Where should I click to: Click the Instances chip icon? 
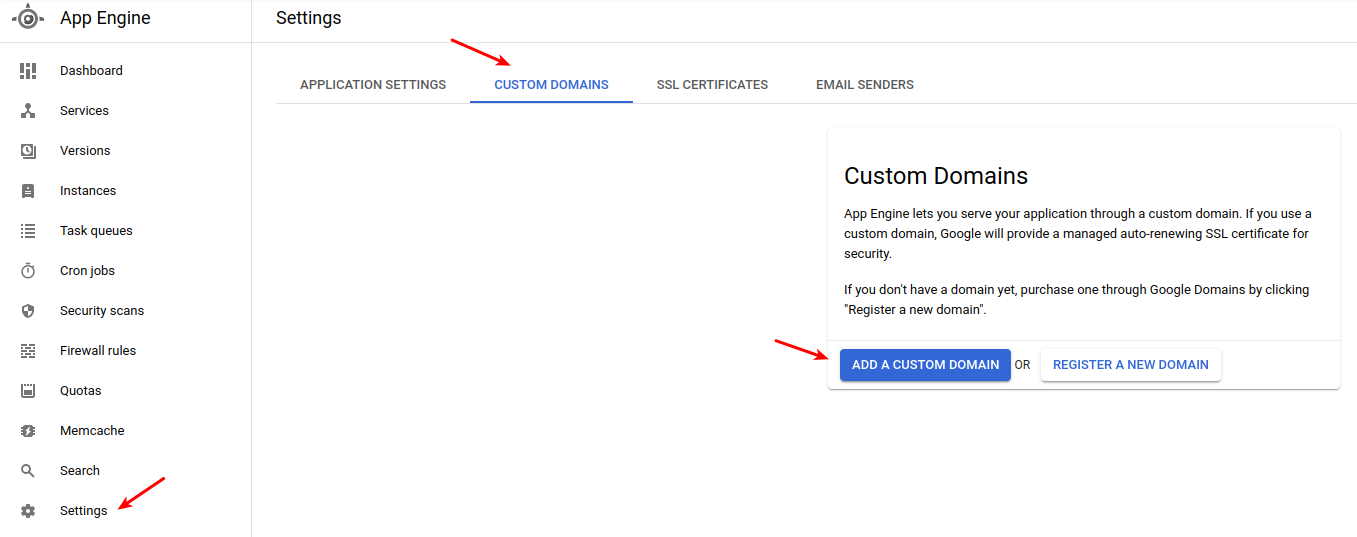click(x=28, y=191)
